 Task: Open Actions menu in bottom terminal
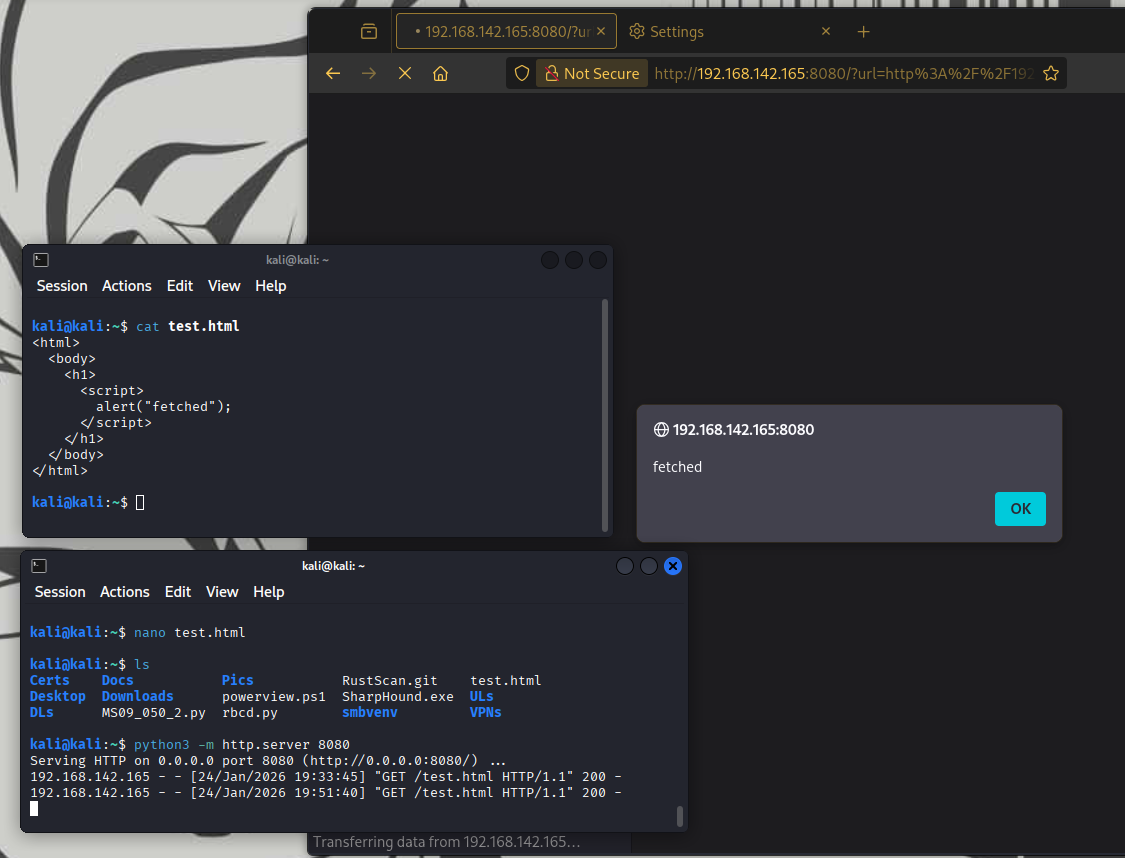point(125,592)
